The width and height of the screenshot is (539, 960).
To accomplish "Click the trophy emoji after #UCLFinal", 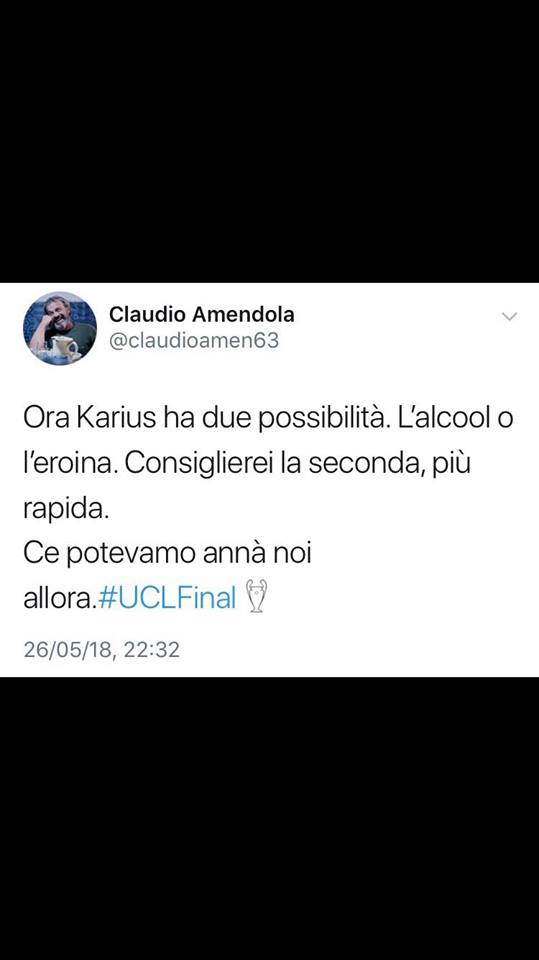I will [257, 597].
